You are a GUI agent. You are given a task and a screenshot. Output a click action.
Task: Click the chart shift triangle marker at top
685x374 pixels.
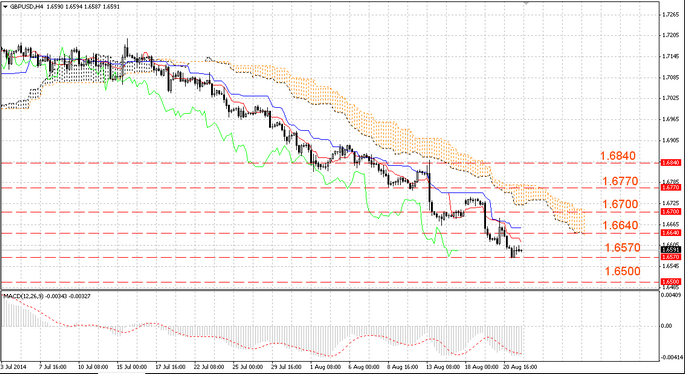click(x=526, y=3)
